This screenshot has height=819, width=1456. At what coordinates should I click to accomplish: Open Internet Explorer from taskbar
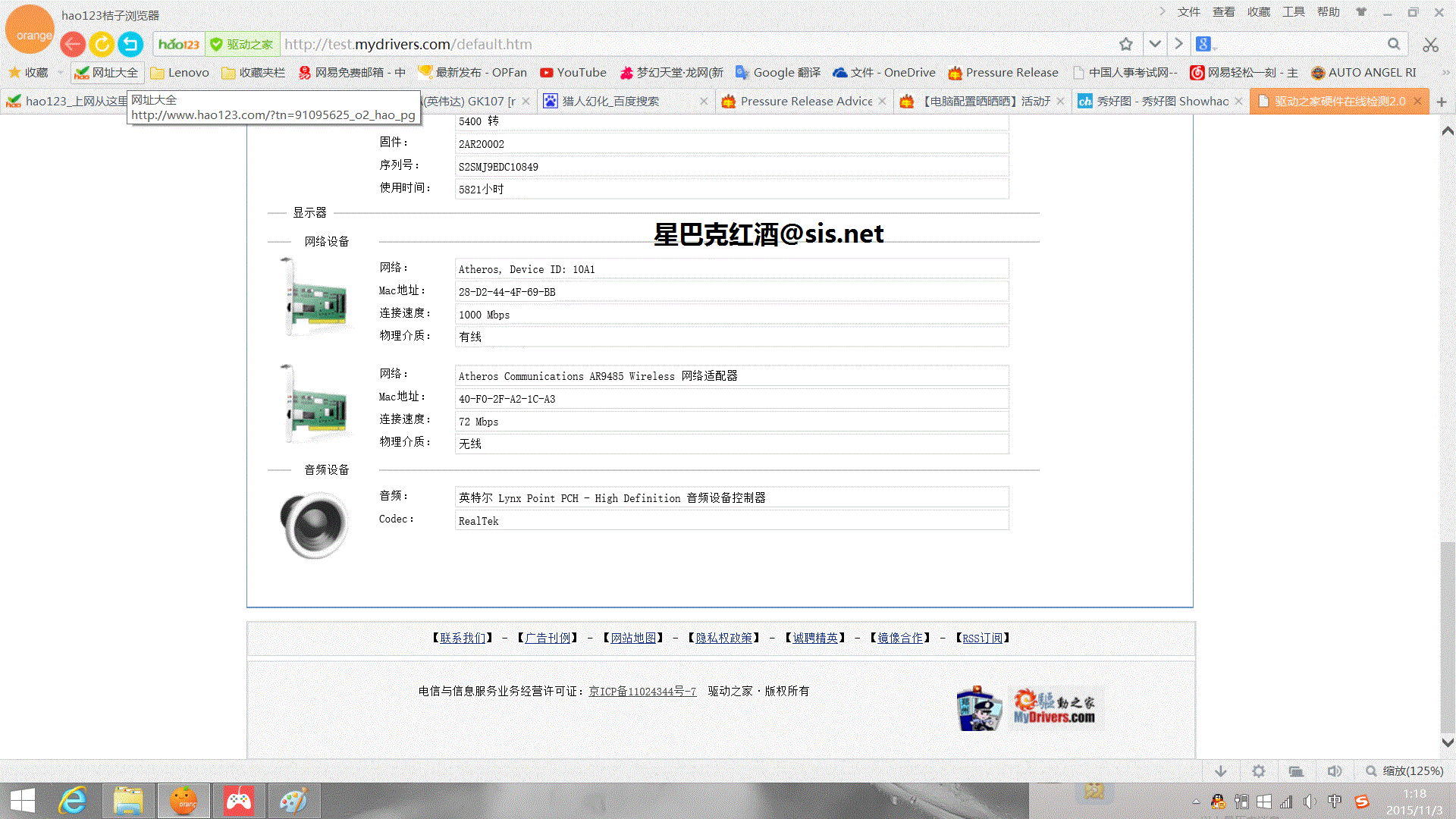tap(74, 801)
